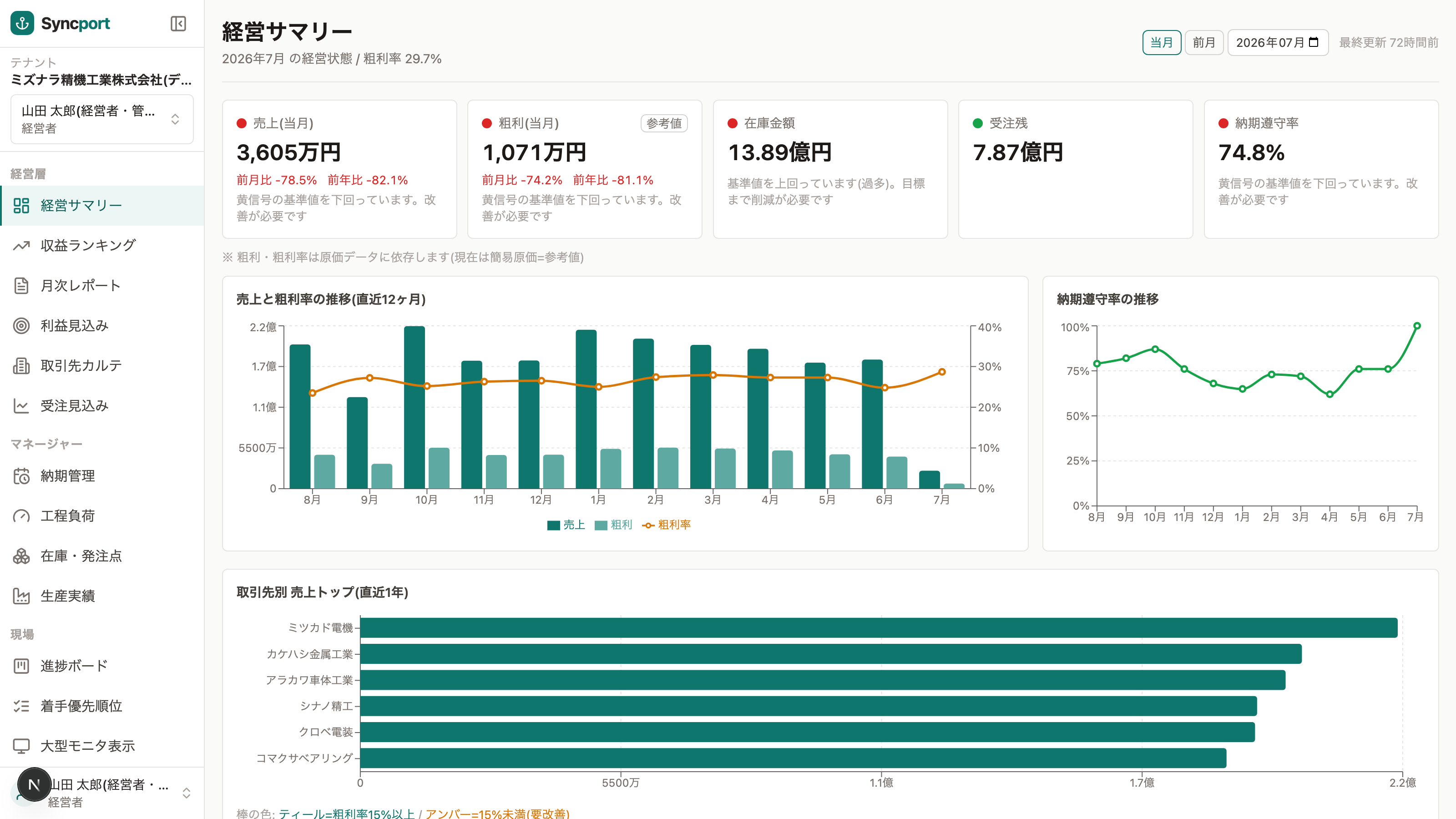1456x819 pixels.
Task: Open 納期管理 page
Action: tap(102, 476)
